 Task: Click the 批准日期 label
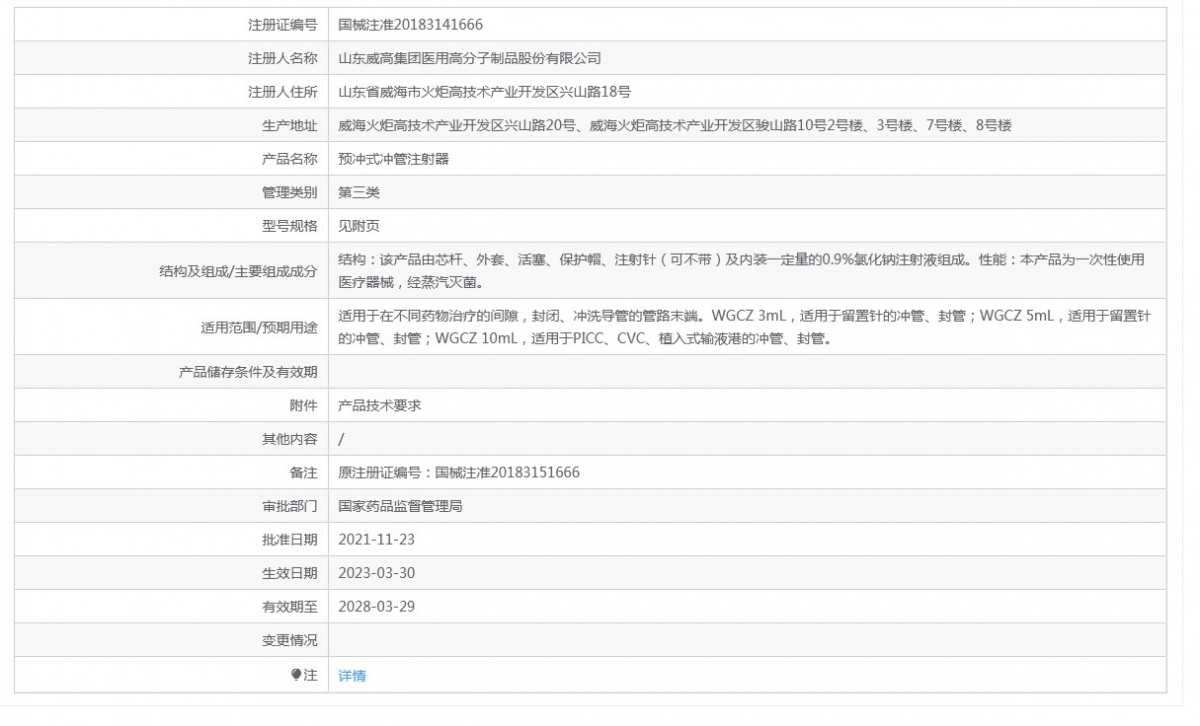[290, 540]
